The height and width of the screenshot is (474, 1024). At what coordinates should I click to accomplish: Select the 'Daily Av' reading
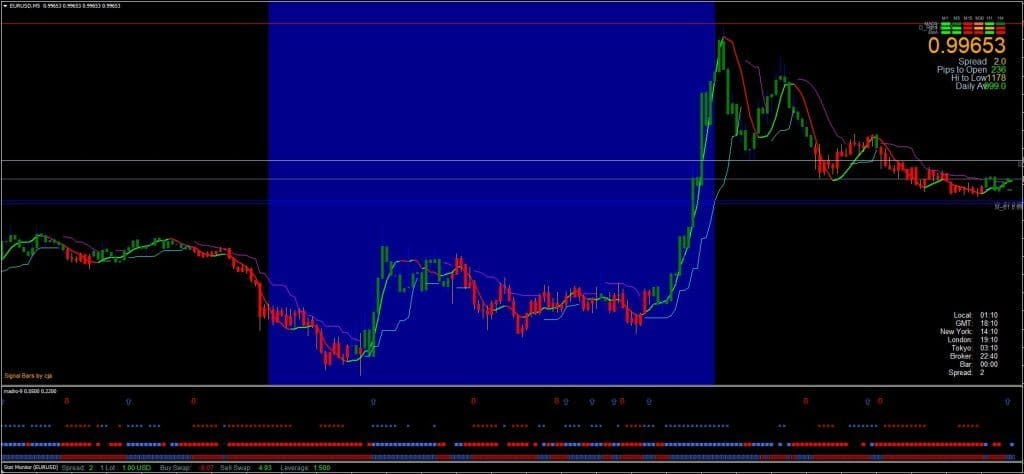click(981, 86)
